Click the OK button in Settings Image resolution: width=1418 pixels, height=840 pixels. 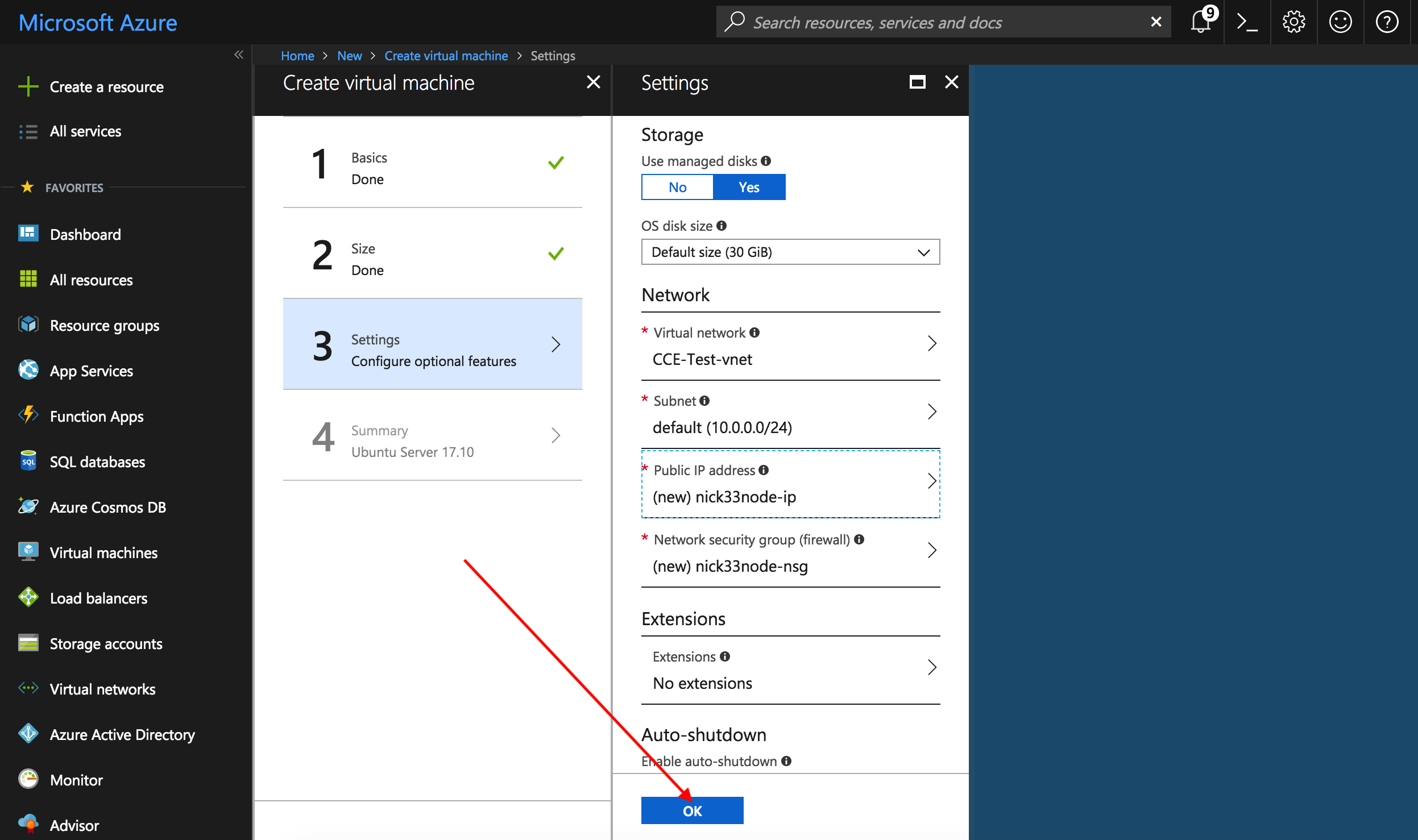692,810
